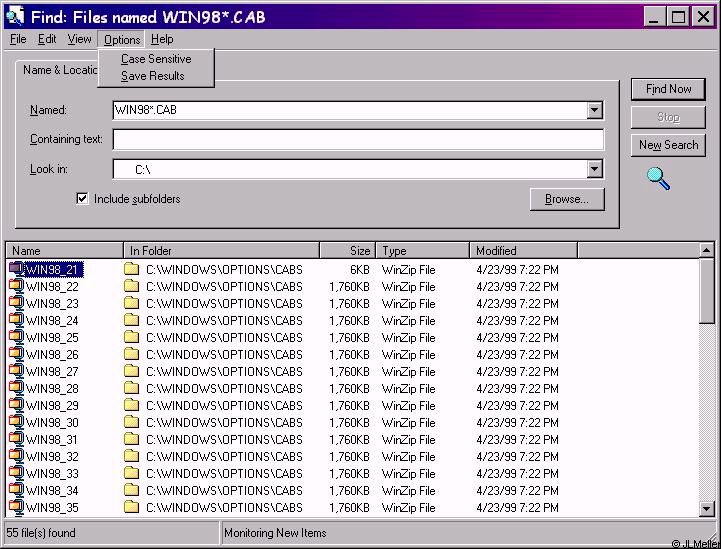The width and height of the screenshot is (721, 549).
Task: Click folder icon in WIN98_26 row
Action: coord(132,354)
